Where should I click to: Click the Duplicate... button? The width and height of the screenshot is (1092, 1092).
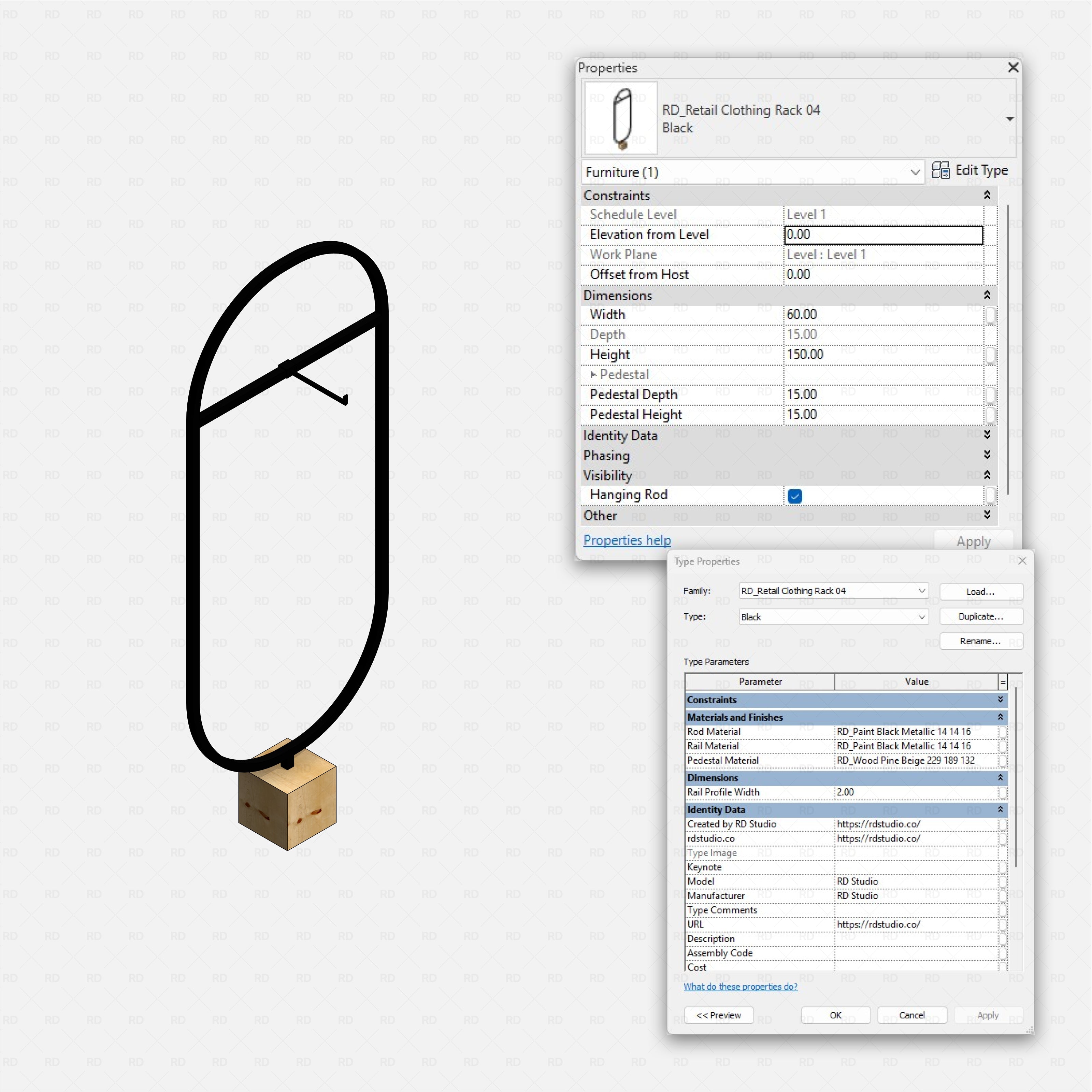[x=981, y=616]
